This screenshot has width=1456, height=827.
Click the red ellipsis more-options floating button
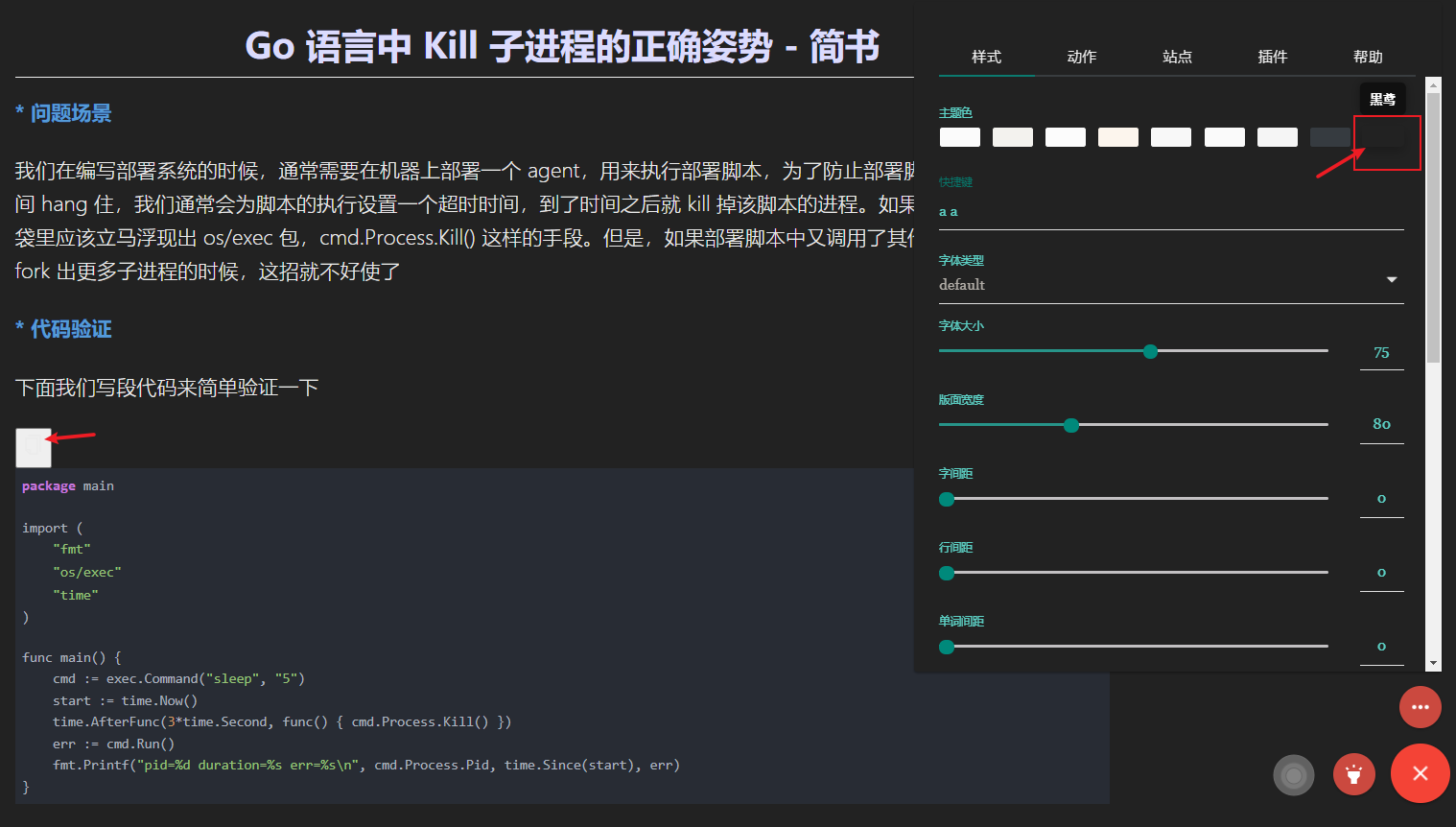click(1421, 707)
